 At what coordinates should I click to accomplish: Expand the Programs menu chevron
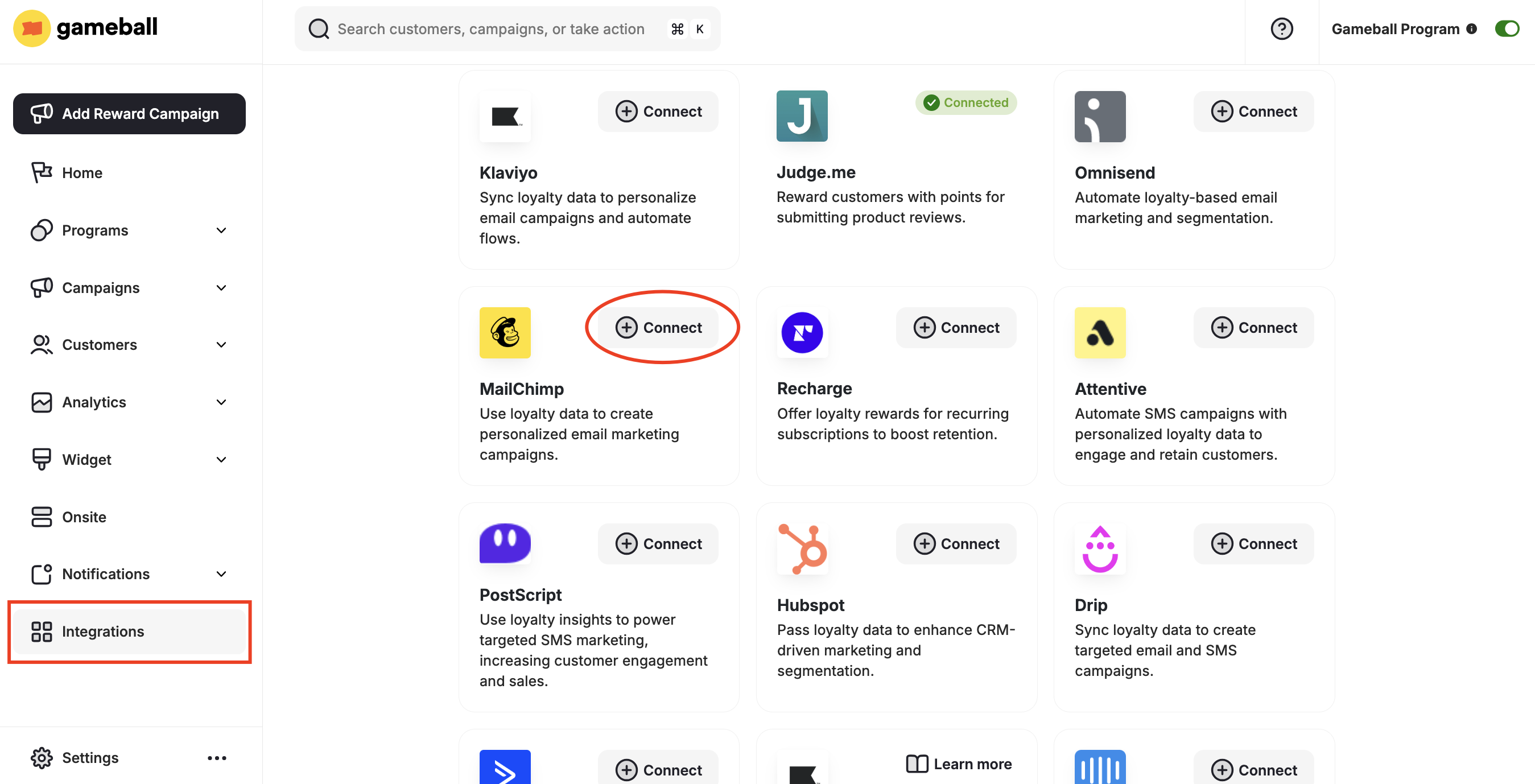tap(221, 230)
